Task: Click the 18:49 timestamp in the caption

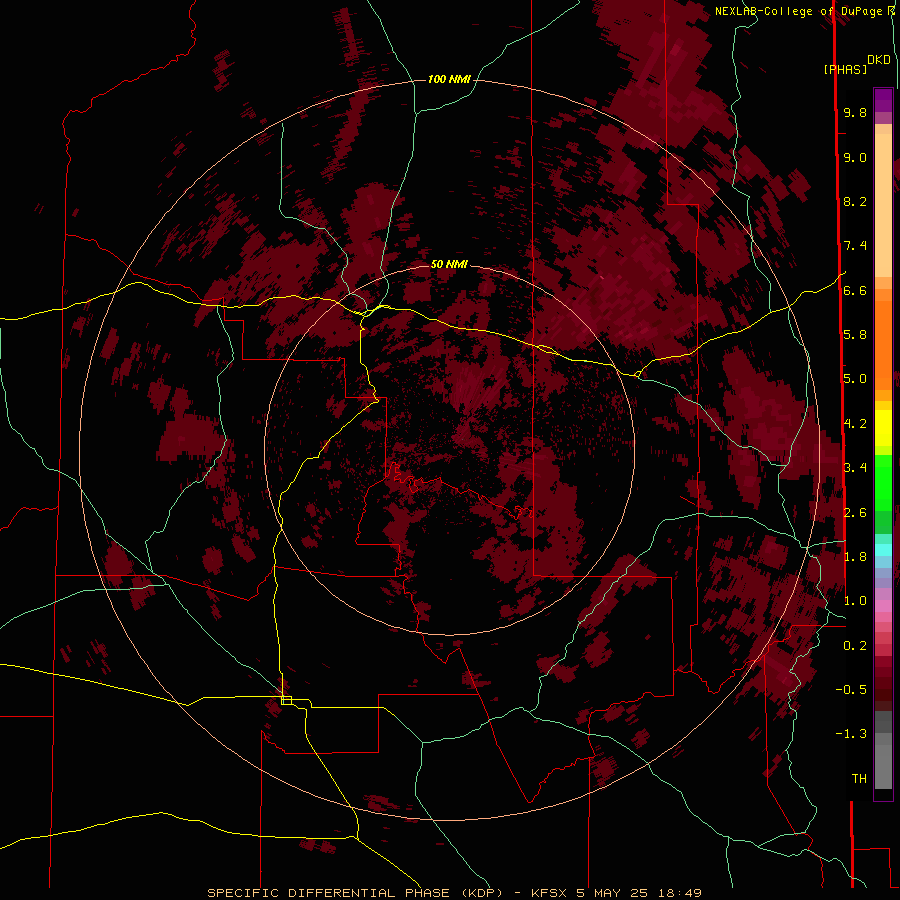Action: 681,893
